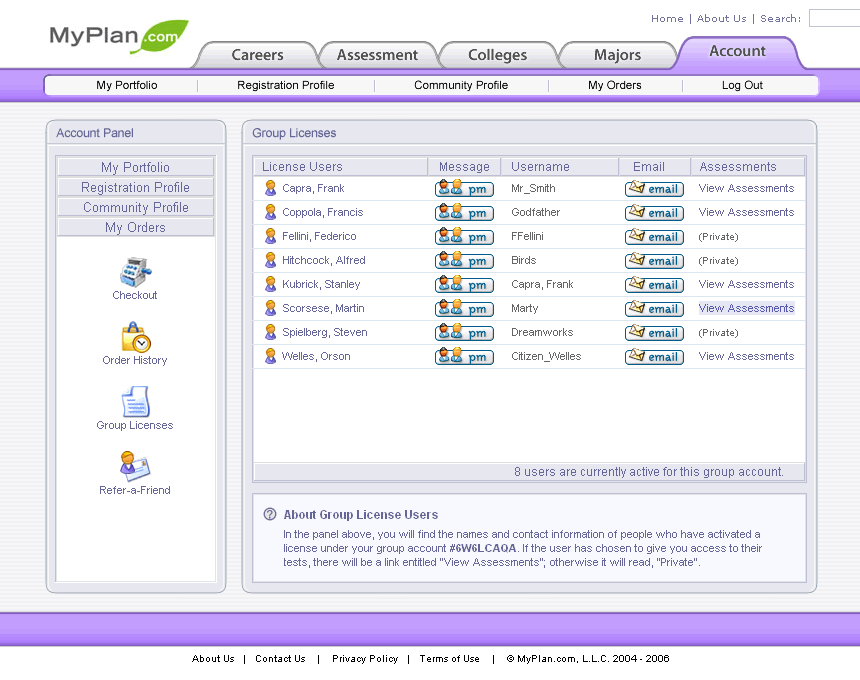The width and height of the screenshot is (860, 680).
Task: Click My Orders button in Account Panel
Action: coord(135,228)
